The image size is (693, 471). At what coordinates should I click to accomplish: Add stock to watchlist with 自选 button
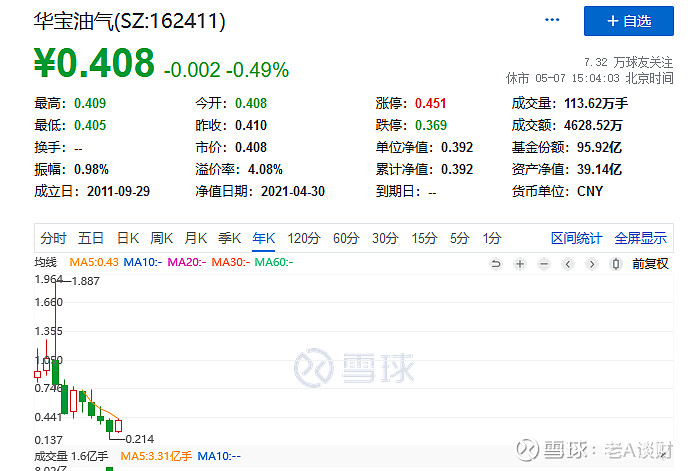pos(628,21)
